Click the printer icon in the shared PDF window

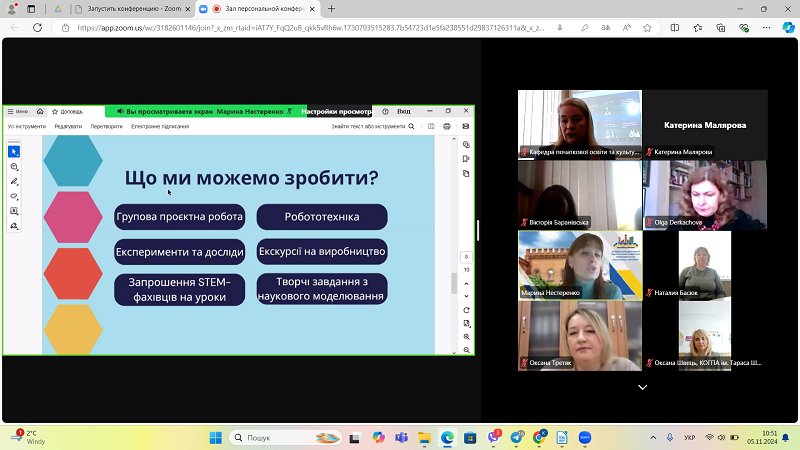pos(446,127)
